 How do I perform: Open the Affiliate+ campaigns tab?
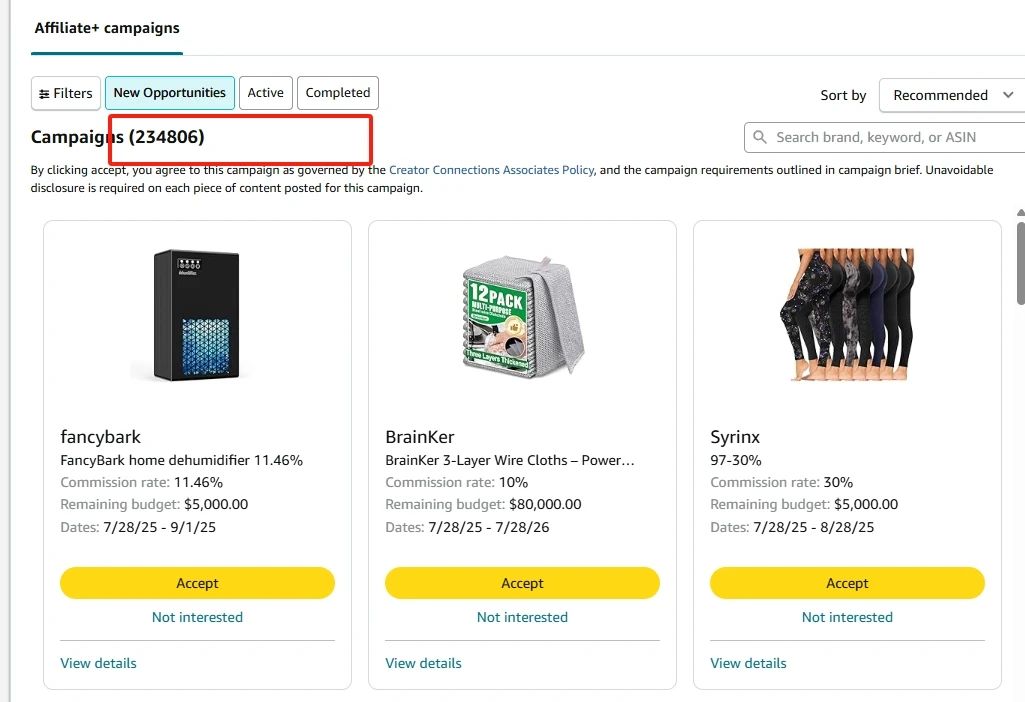point(107,28)
